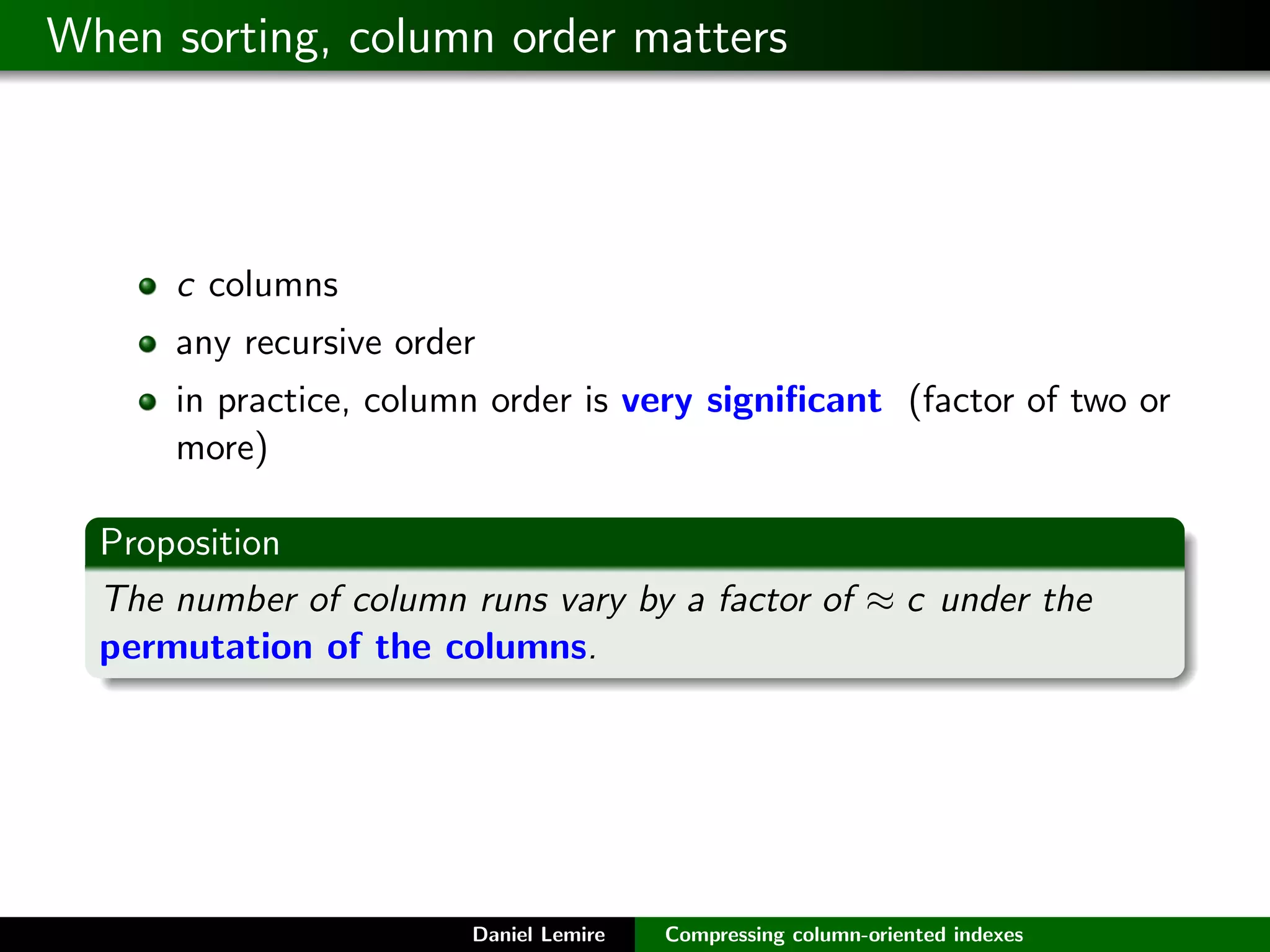Image resolution: width=1270 pixels, height=952 pixels.
Task: Click the word 'more)' on the wrapped line
Action: [222, 447]
